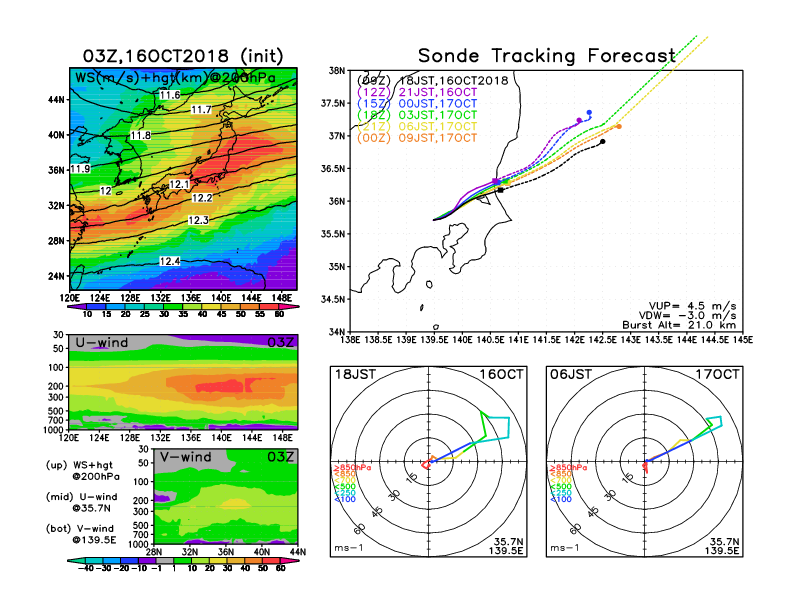Screen dimensions: 792x612
Task: Pick red 50–55 swatch on wind-speed colorbar
Action: [250, 307]
